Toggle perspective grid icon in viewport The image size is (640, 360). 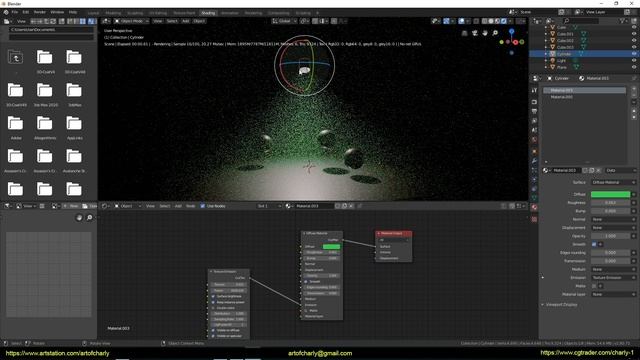[464, 33]
